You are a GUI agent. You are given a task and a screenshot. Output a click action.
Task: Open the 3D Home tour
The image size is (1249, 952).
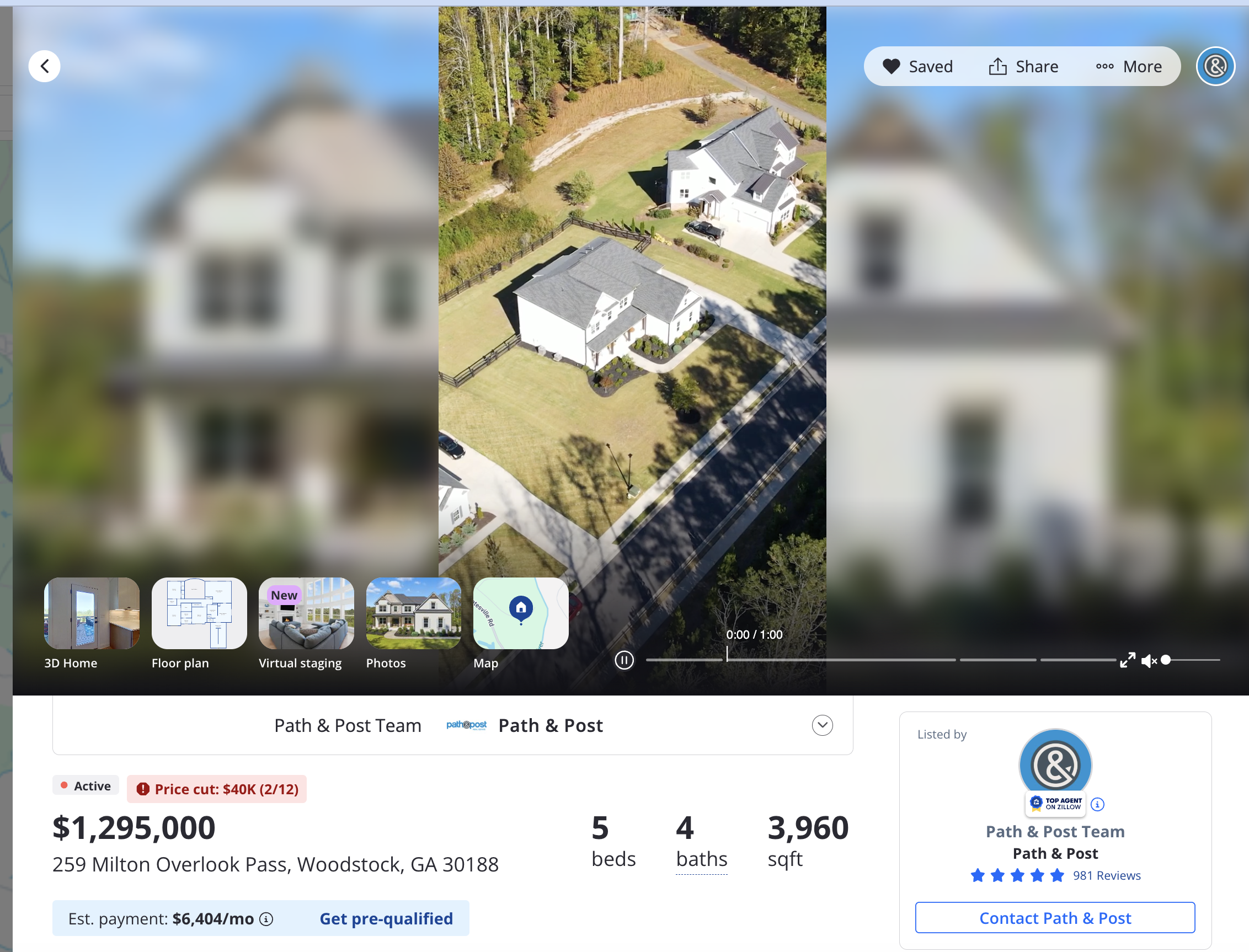(92, 623)
